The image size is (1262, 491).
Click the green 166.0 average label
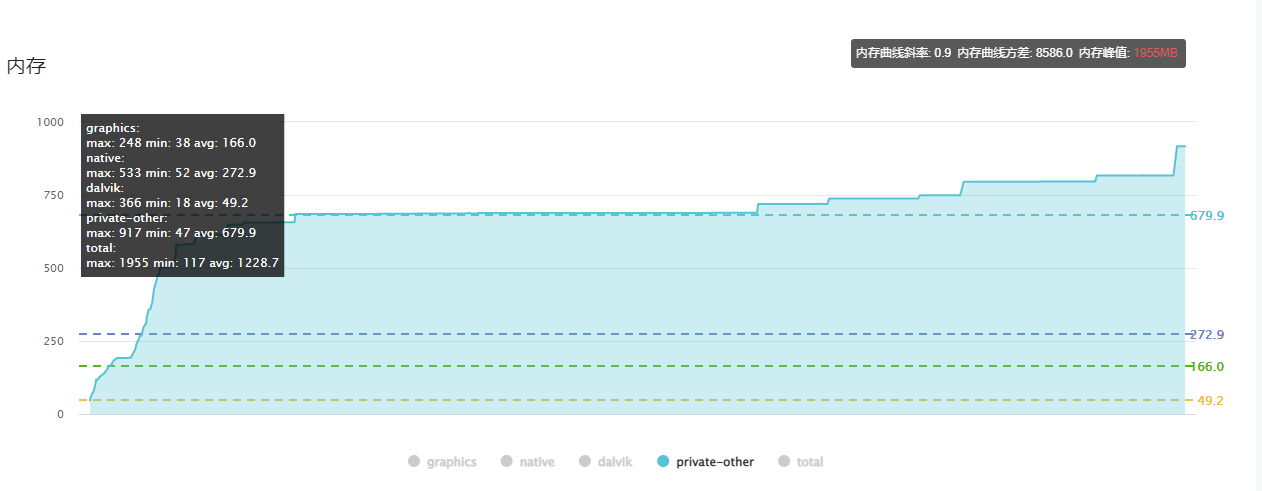tap(1206, 367)
